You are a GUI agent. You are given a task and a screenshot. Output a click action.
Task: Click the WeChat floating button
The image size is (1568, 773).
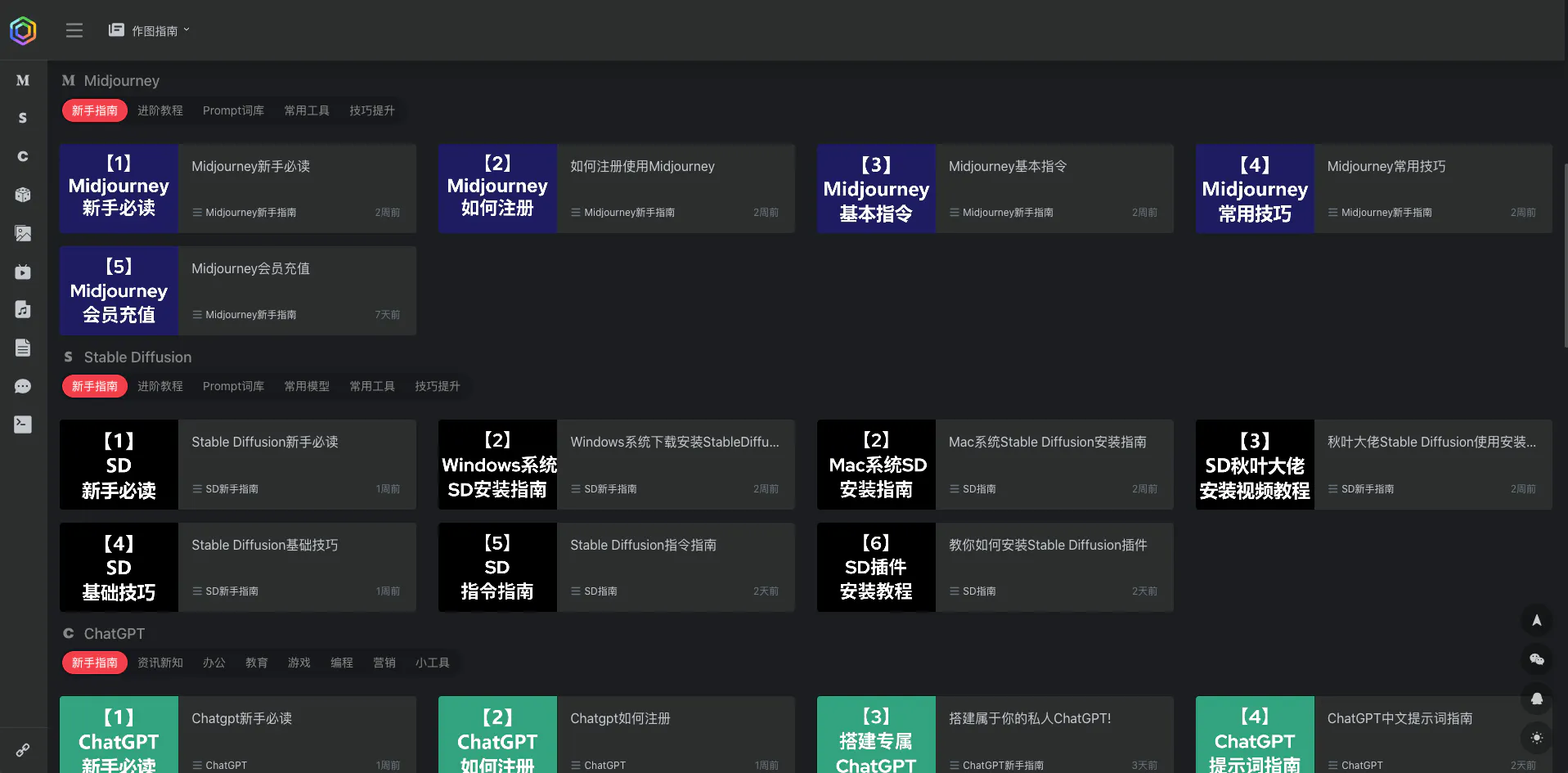click(1536, 659)
